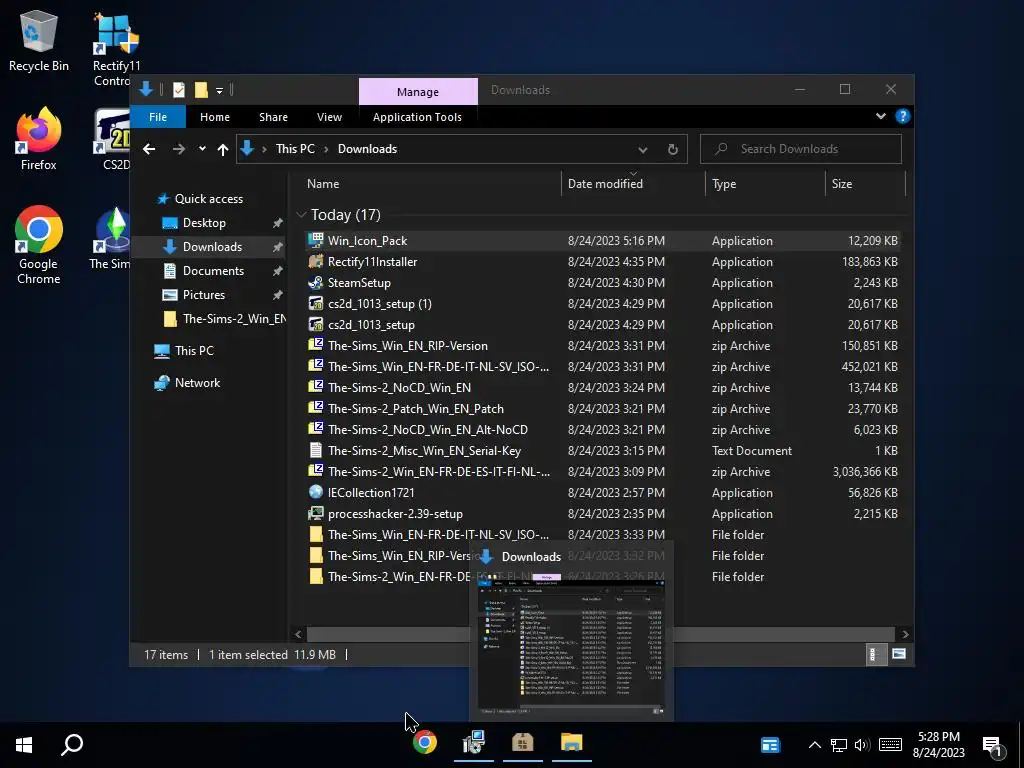Open The-Sims-2_Win_EN folder in sidebar
This screenshot has width=1024, height=768.
point(224,319)
